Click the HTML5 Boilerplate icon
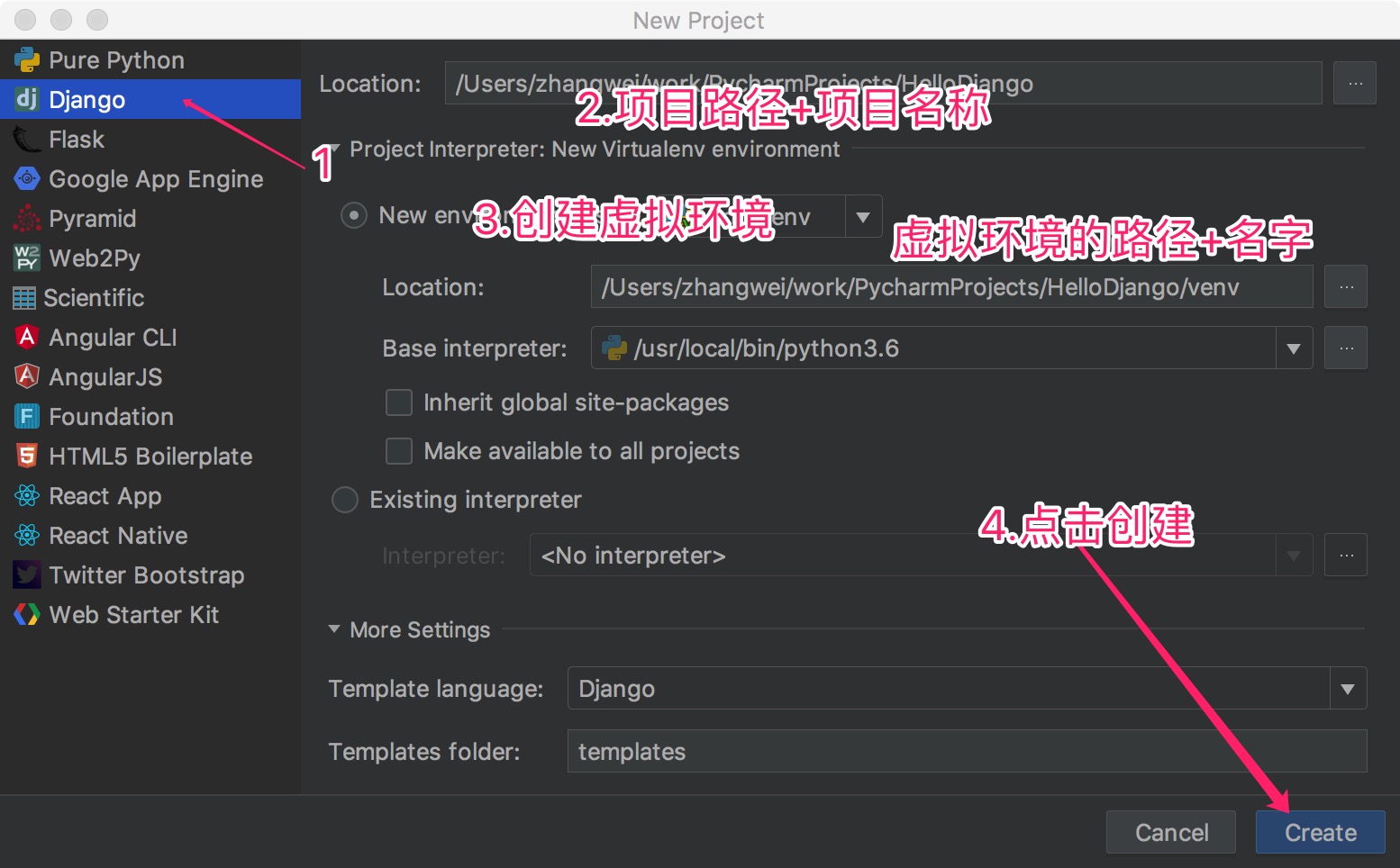The image size is (1400, 868). [27, 456]
